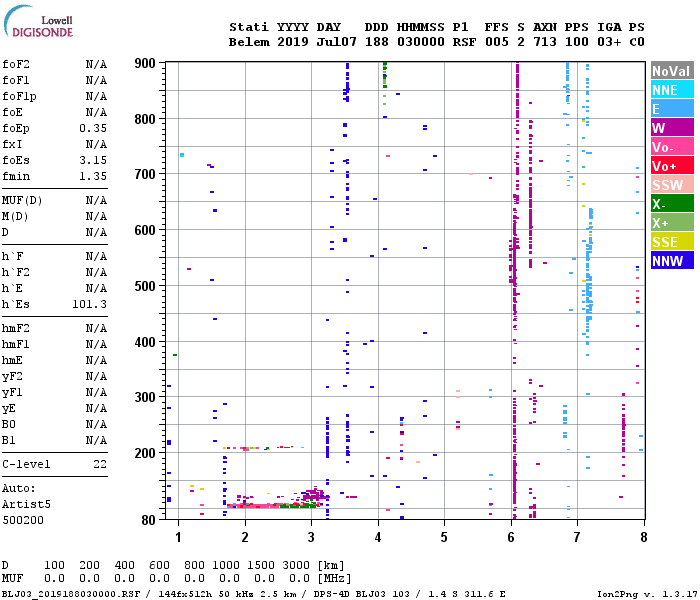Viewport: 700px width, 600px height.
Task: Click the M(D) parameter label
Action: [15, 217]
